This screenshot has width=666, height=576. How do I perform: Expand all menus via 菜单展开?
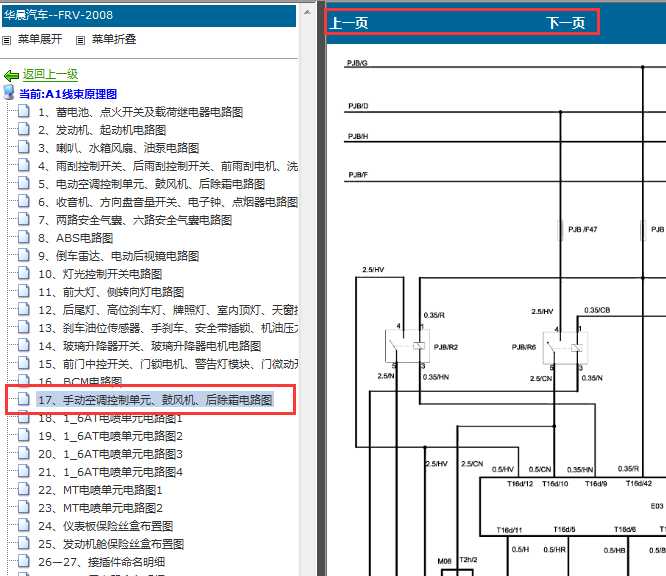40,40
